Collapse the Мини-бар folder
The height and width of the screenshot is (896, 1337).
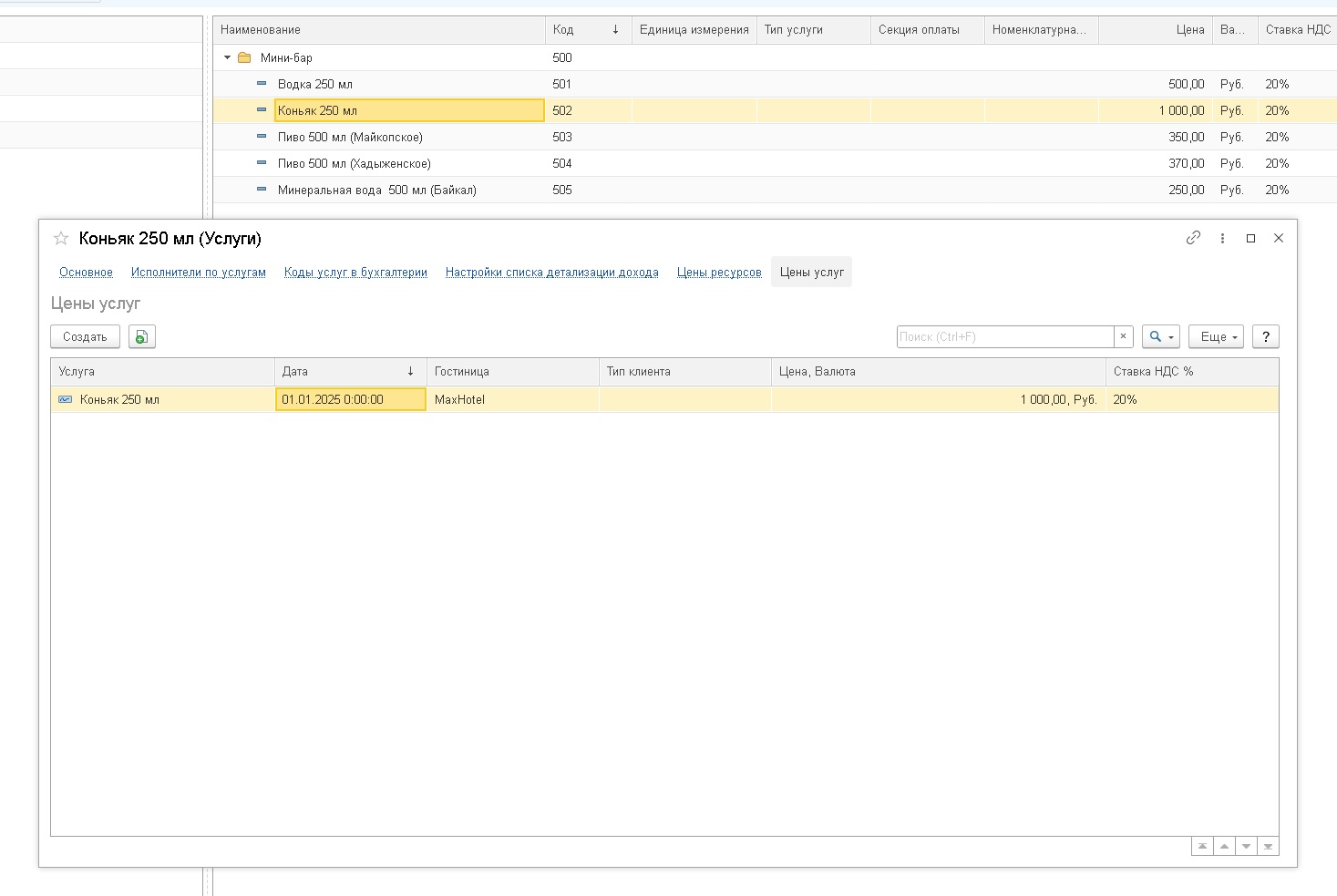click(228, 57)
